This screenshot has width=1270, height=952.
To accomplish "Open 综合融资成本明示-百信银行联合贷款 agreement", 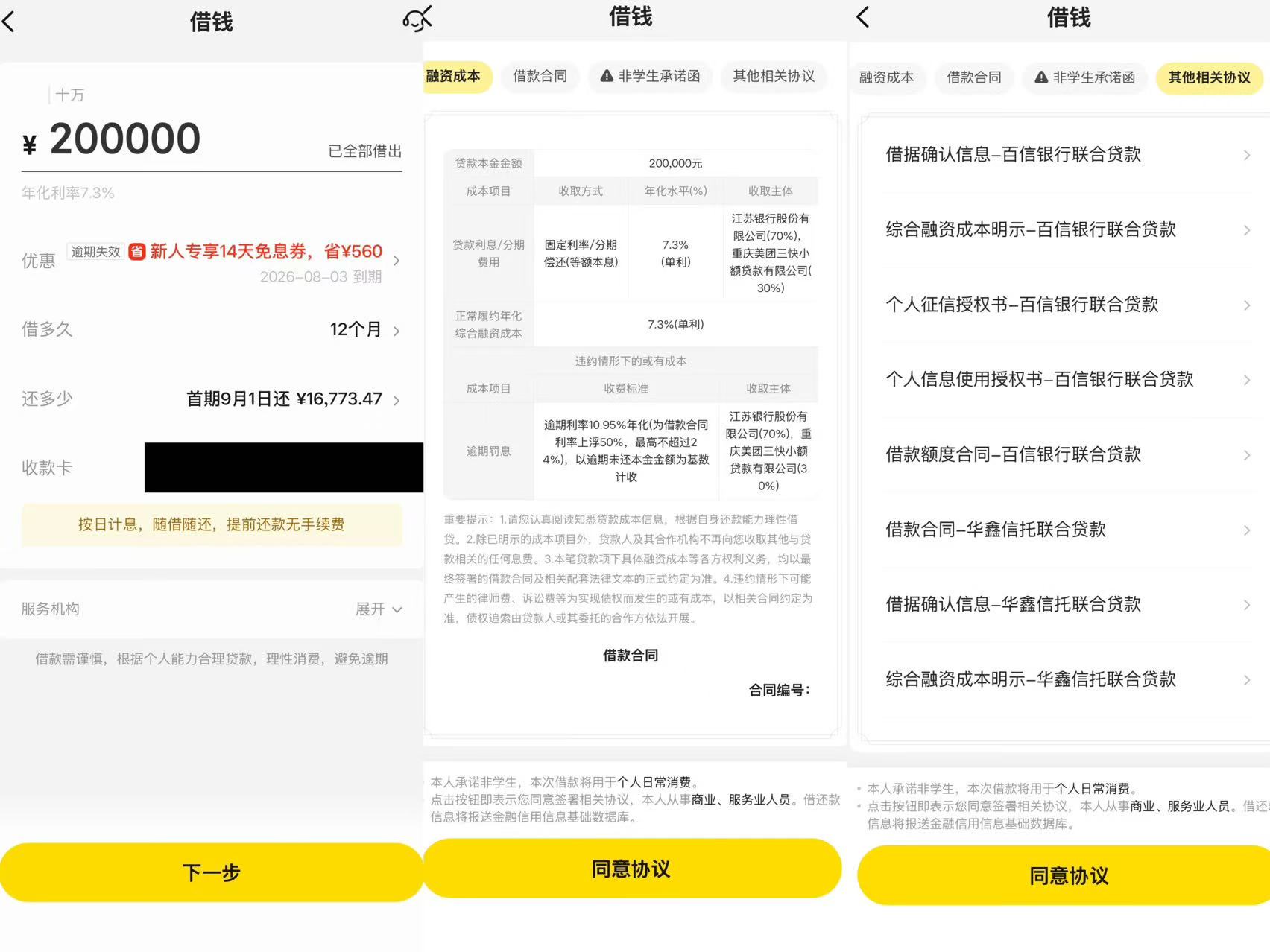I will pyautogui.click(x=1067, y=230).
